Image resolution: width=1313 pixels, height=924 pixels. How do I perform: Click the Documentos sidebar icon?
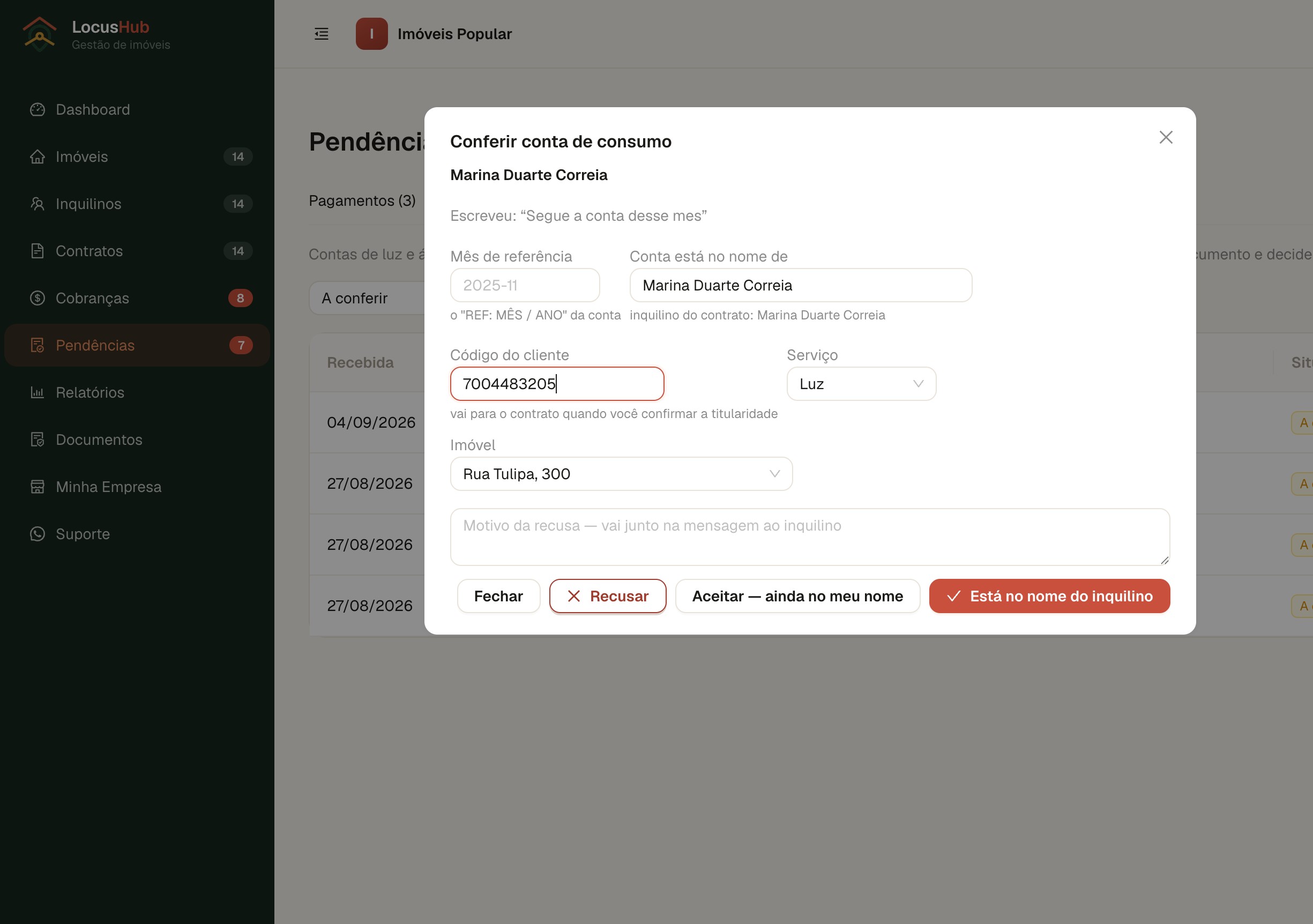point(37,439)
